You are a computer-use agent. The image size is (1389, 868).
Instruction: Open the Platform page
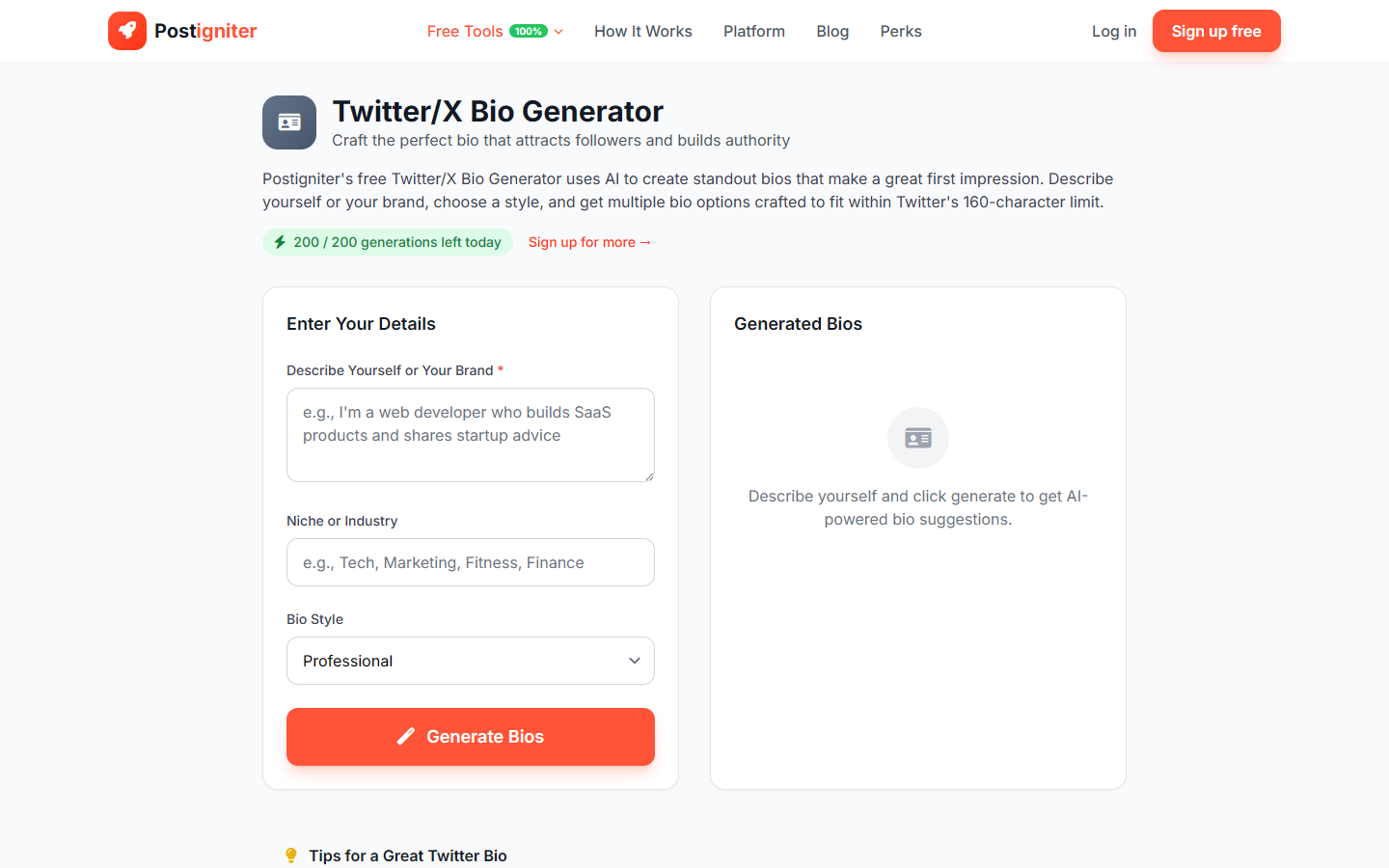pos(753,31)
